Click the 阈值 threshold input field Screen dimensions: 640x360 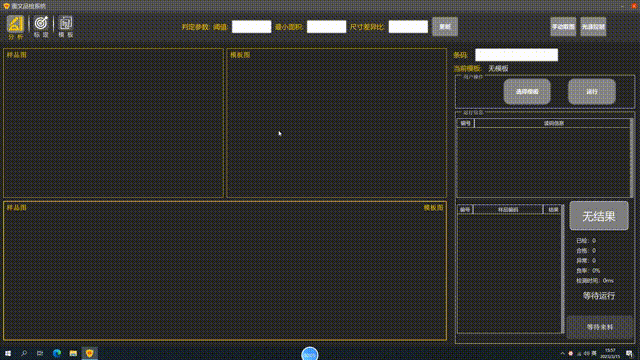[x=251, y=27]
